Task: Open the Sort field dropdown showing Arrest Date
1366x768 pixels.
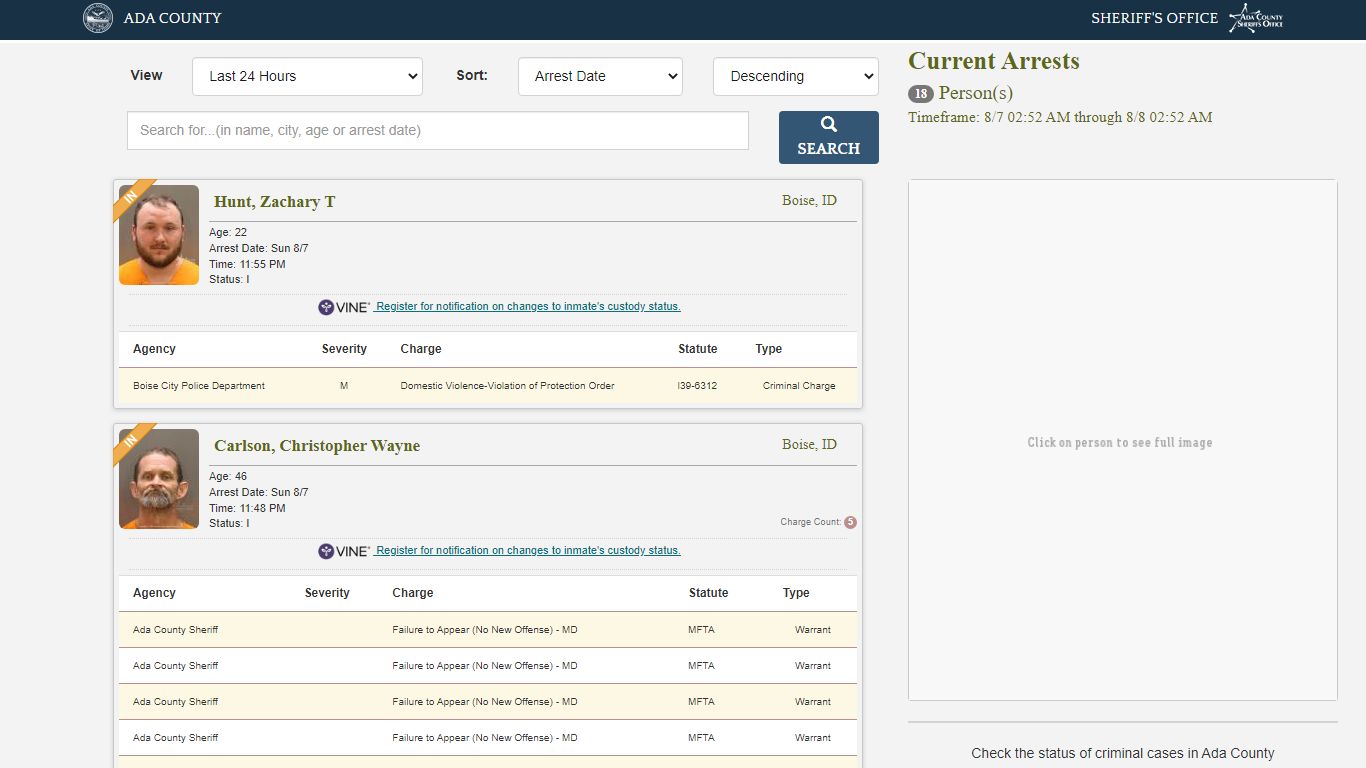Action: [600, 76]
